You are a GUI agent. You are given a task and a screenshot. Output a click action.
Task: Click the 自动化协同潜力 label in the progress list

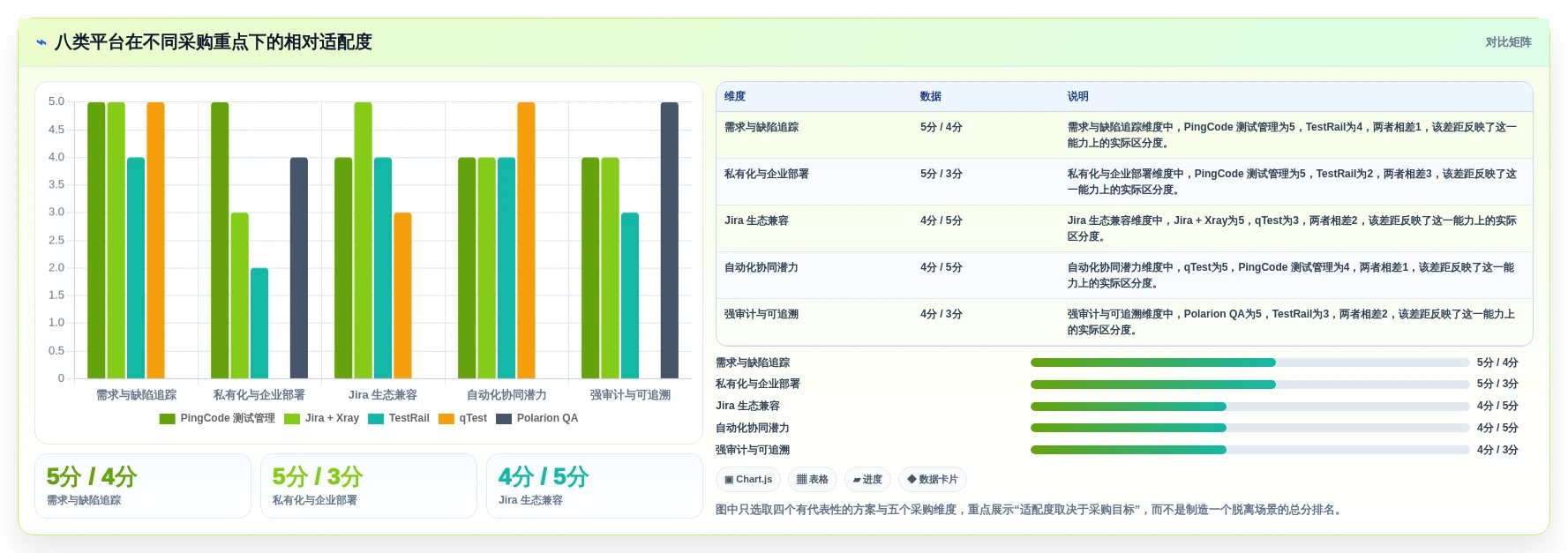pyautogui.click(x=753, y=428)
